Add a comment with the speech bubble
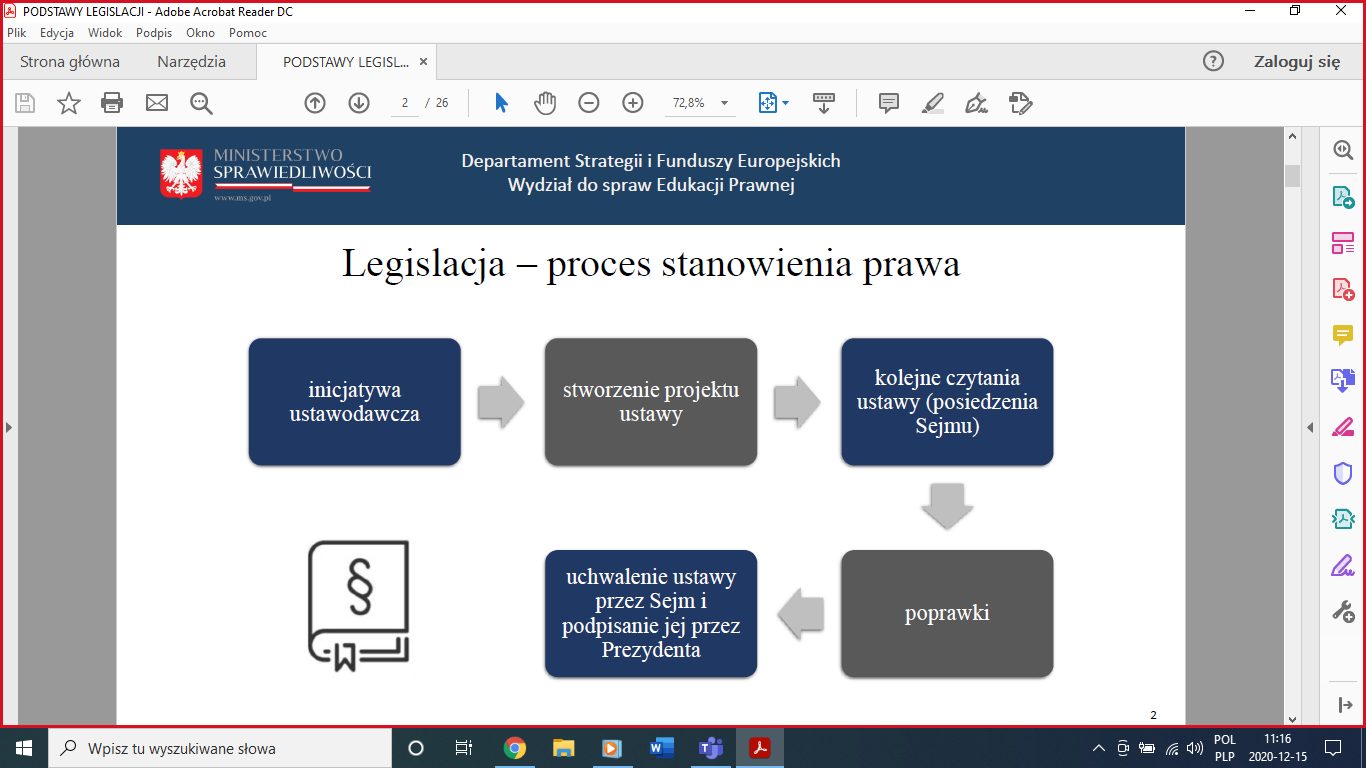 pyautogui.click(x=889, y=103)
